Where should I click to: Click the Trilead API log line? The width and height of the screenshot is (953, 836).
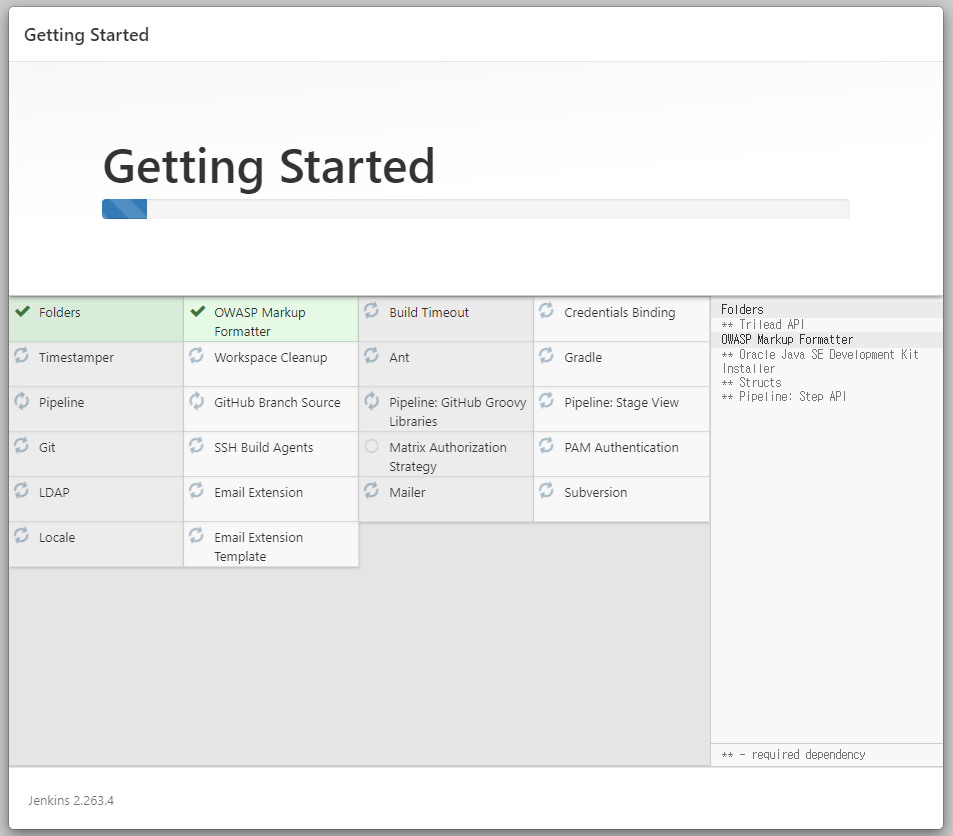point(762,325)
